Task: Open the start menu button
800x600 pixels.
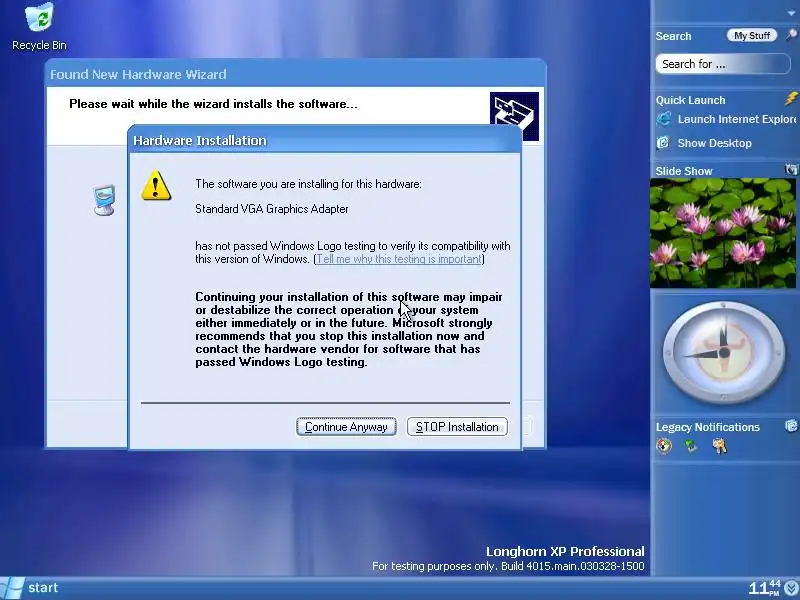Action: 30,588
